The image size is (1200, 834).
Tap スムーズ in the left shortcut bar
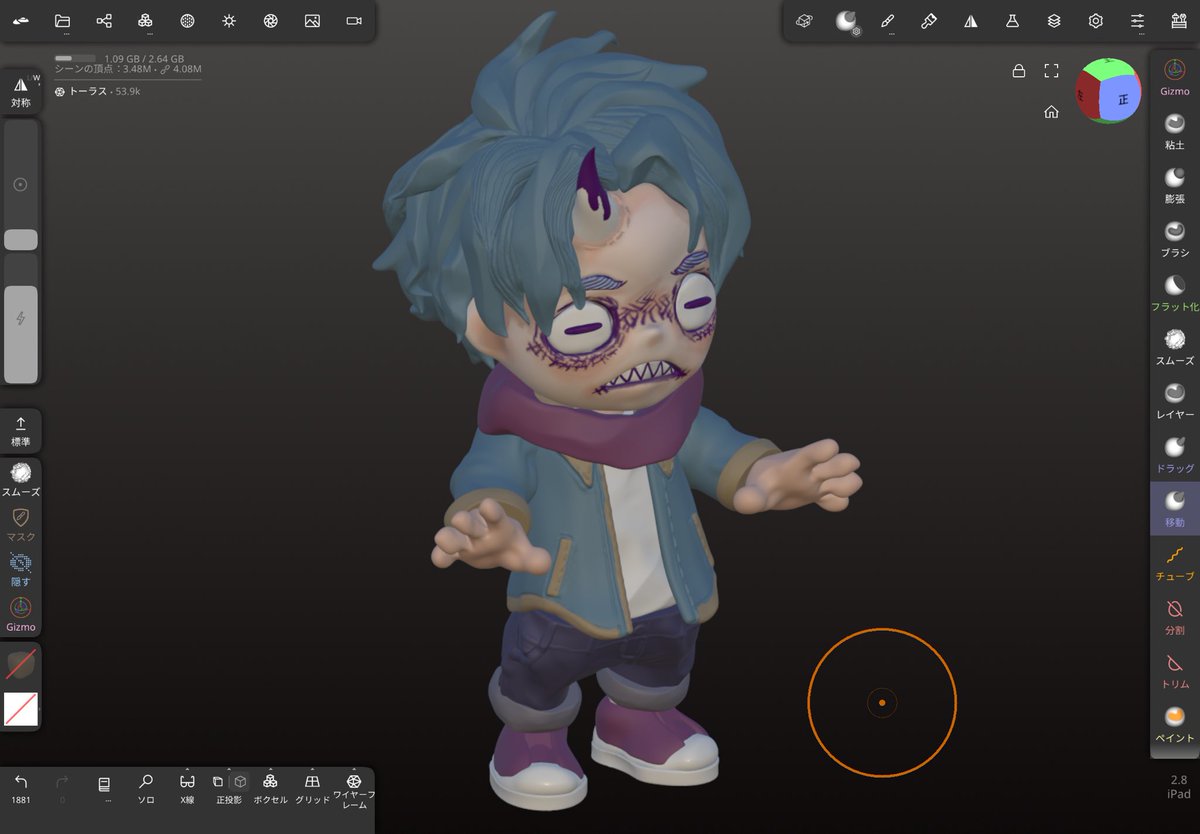tap(21, 479)
